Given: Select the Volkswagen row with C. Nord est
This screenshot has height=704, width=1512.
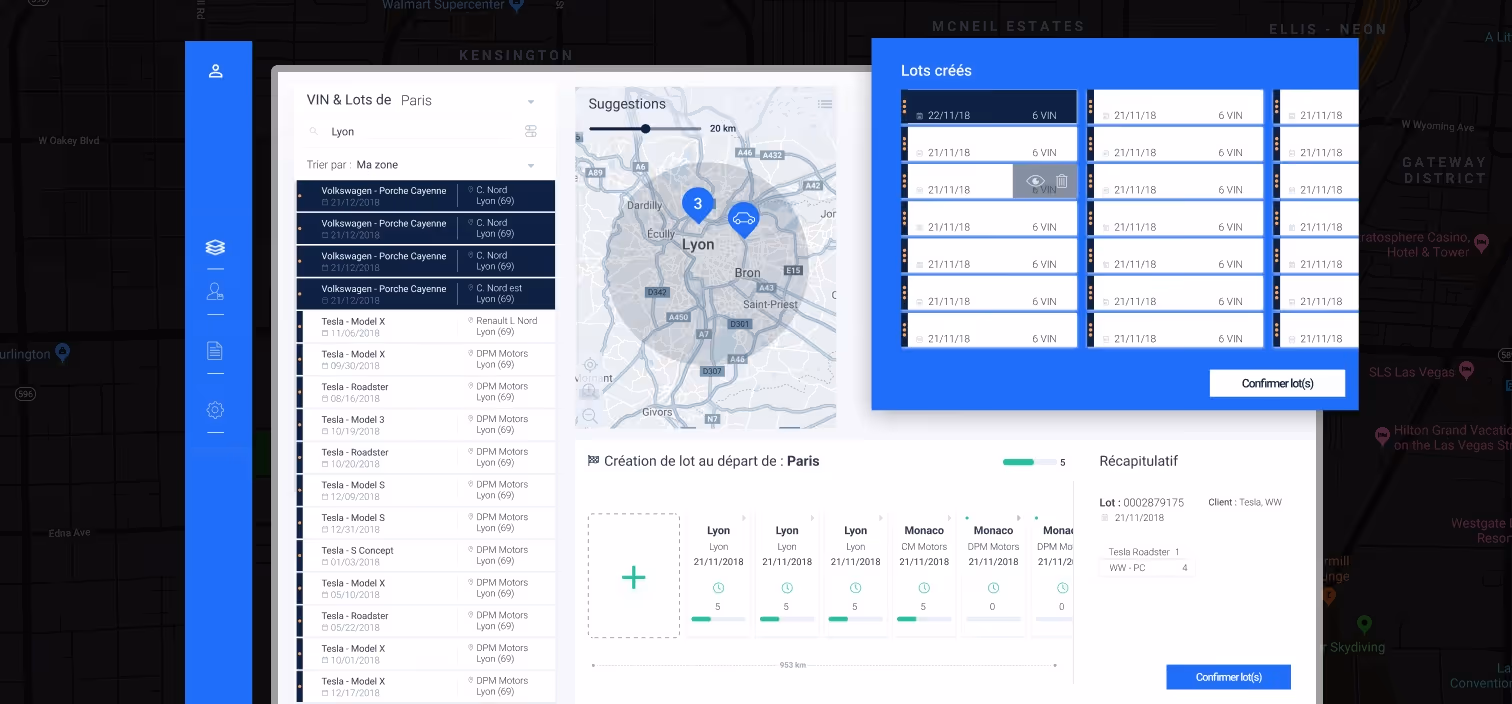Looking at the screenshot, I should (x=426, y=294).
